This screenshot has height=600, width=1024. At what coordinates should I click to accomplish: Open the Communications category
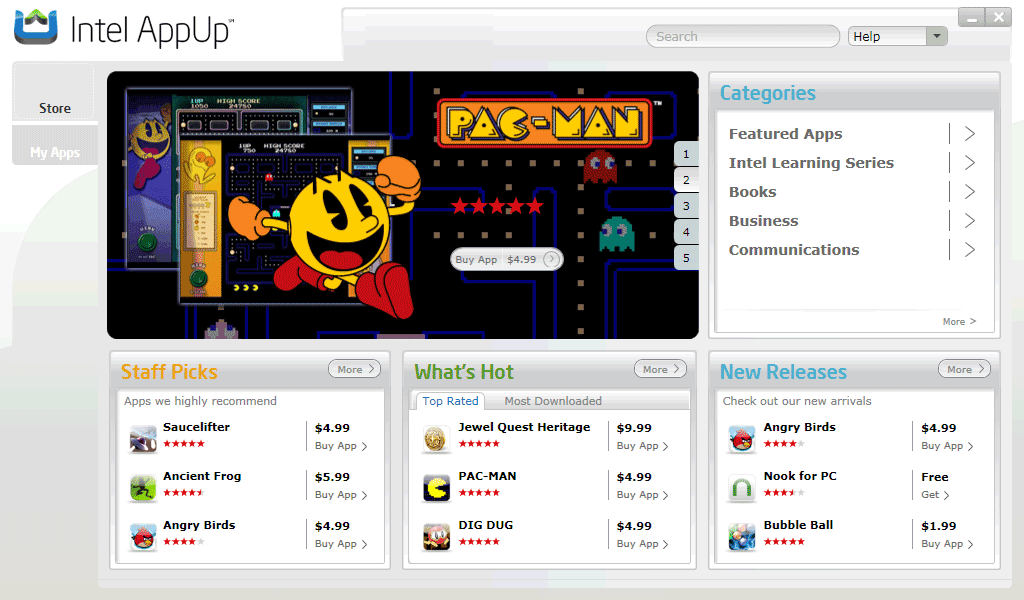(x=793, y=249)
